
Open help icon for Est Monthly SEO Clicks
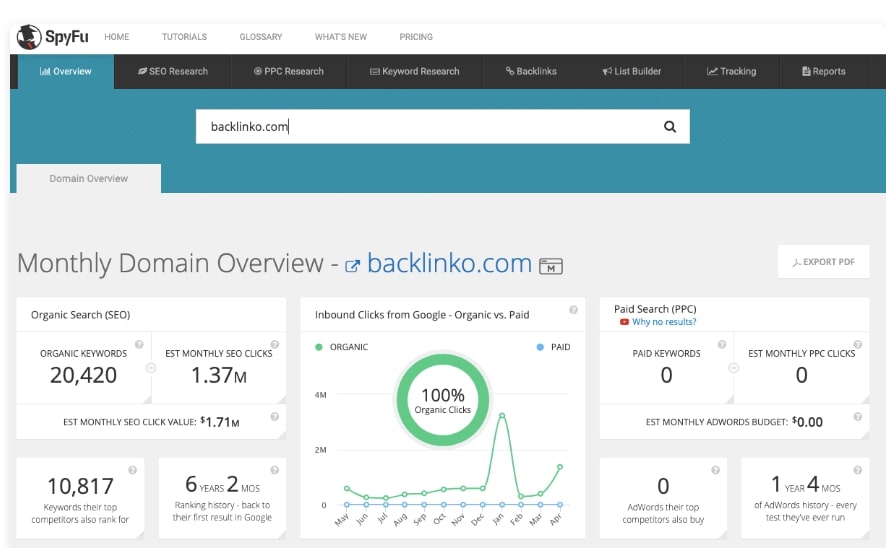[275, 344]
